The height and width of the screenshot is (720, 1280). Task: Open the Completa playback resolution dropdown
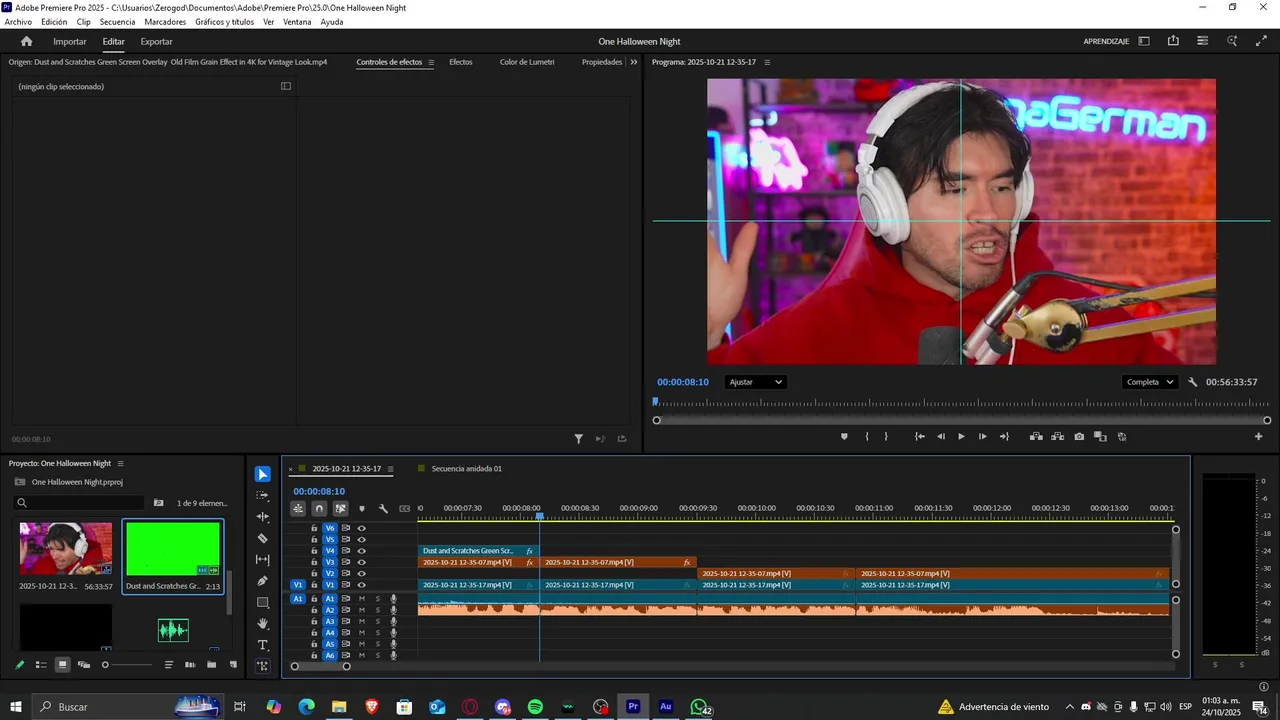[x=1150, y=382]
